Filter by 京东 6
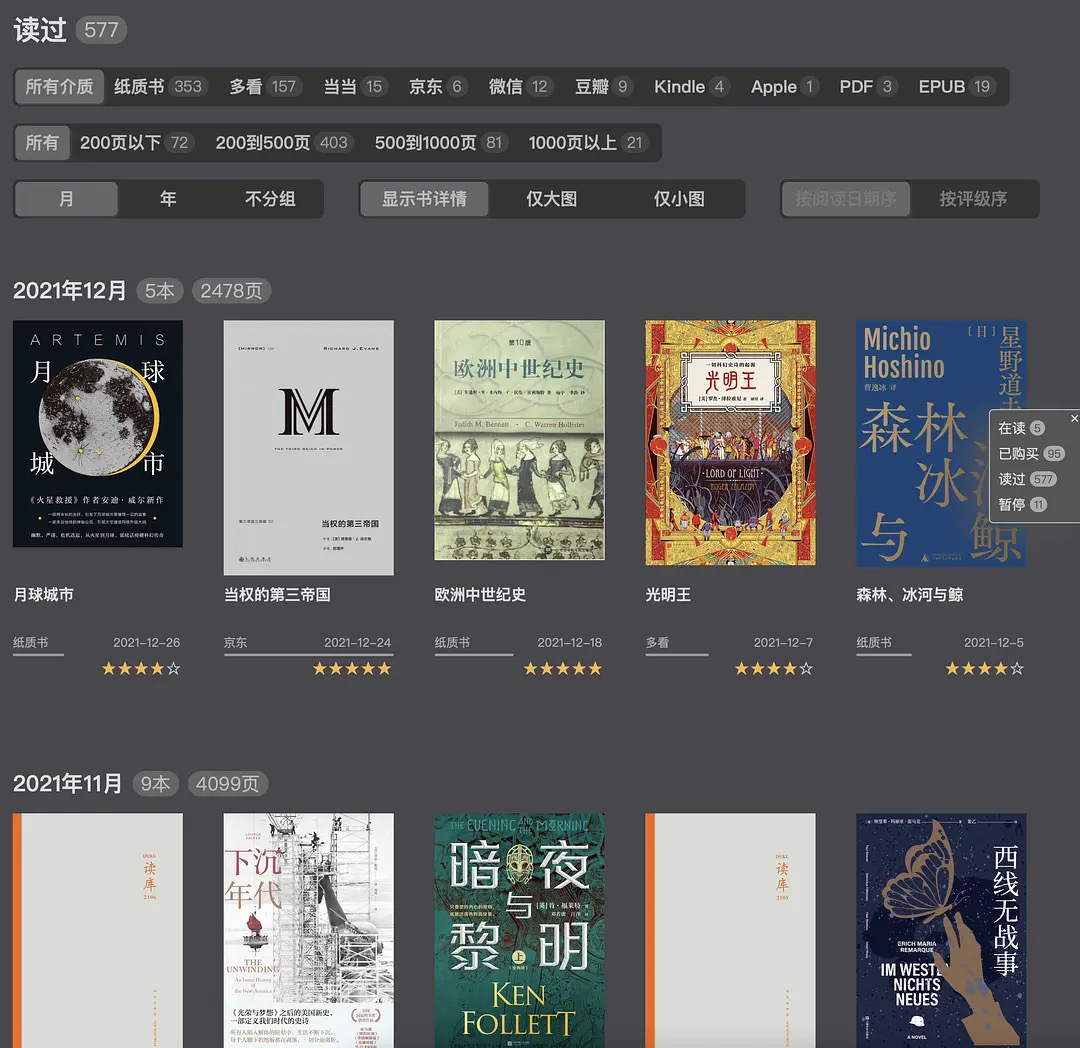 (438, 87)
